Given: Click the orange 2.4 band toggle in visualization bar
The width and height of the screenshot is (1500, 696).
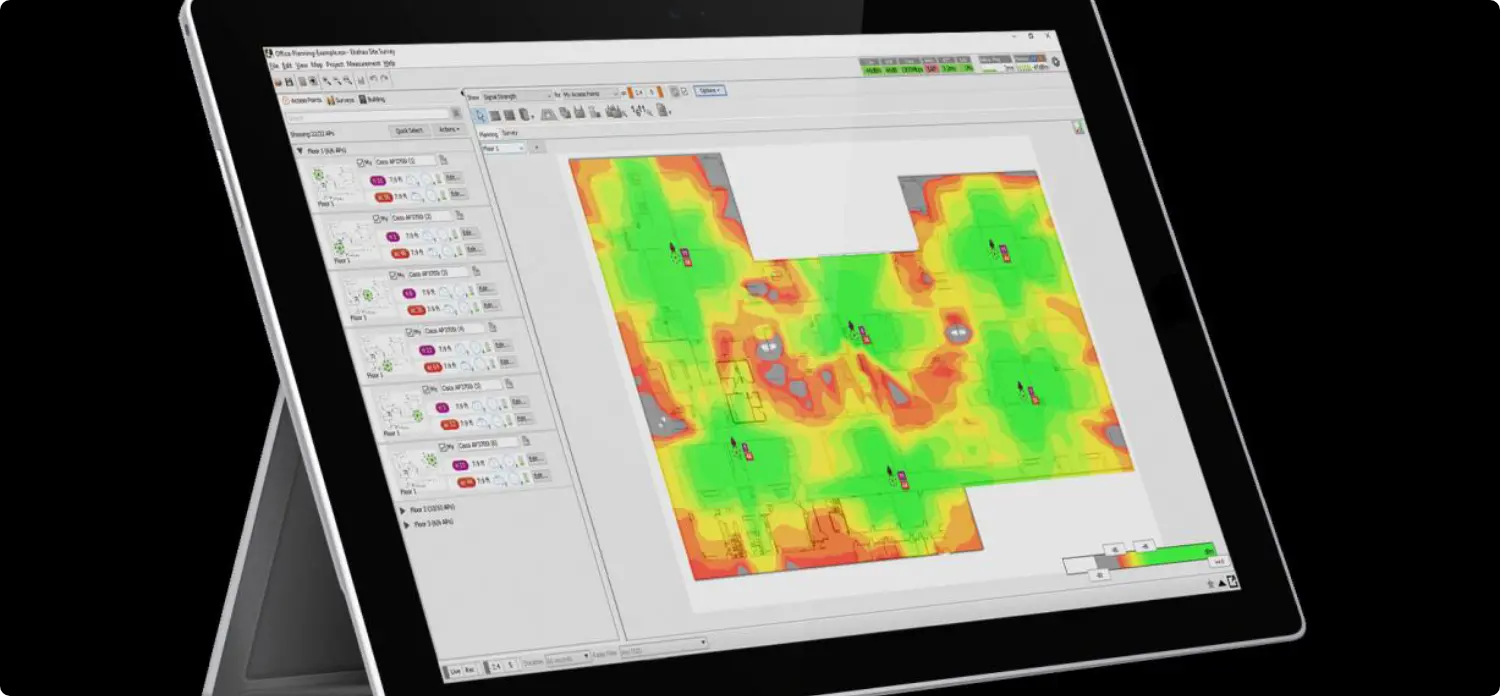Looking at the screenshot, I should [637, 92].
